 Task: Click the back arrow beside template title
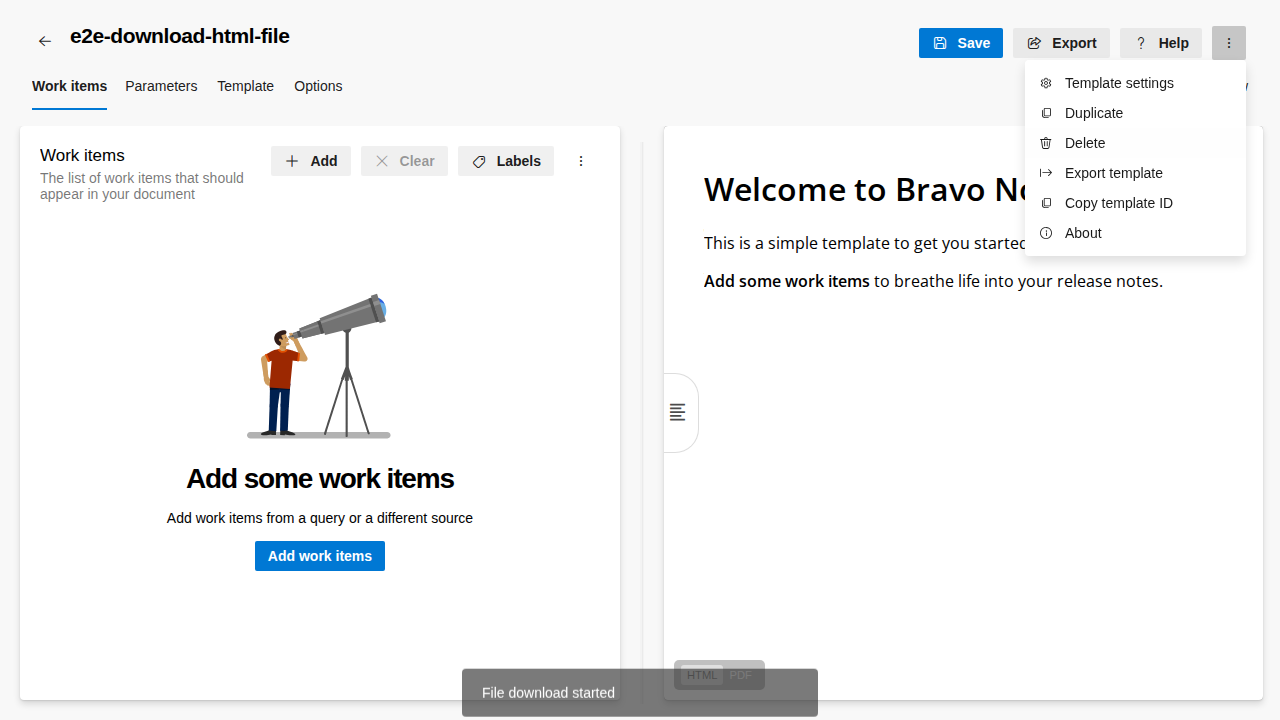point(45,41)
